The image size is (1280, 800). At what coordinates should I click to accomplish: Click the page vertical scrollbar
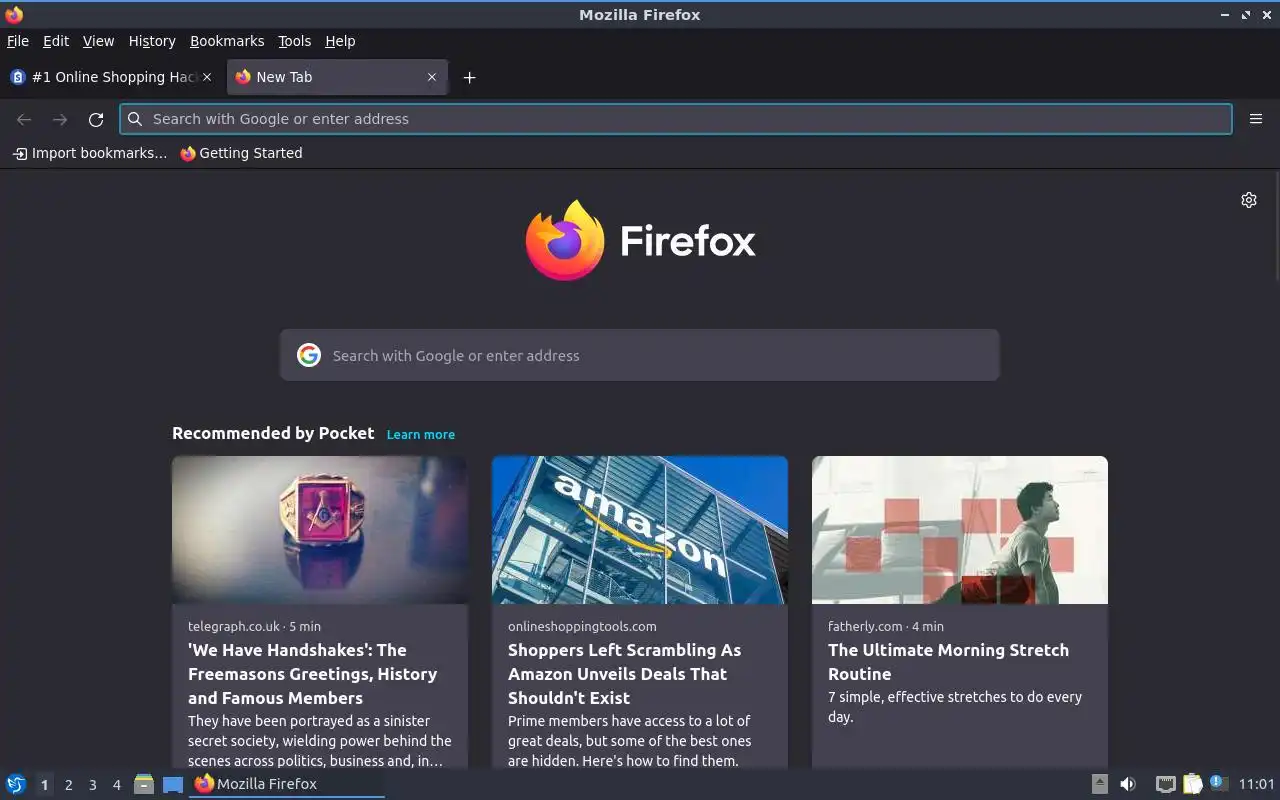[x=1276, y=228]
